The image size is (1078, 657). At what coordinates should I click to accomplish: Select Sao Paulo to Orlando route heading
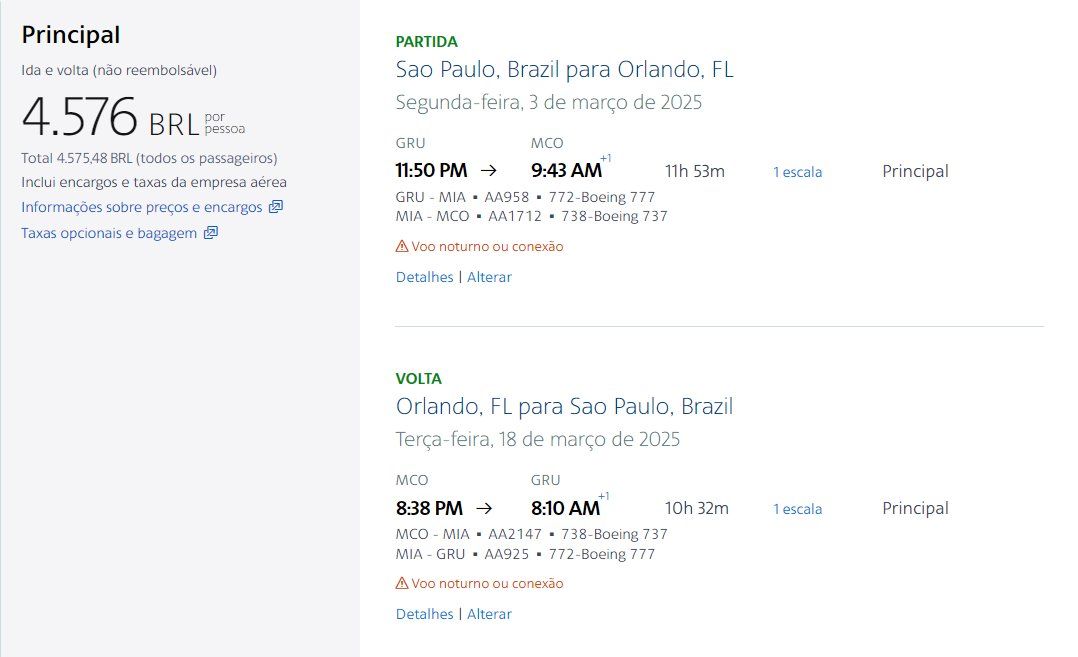(x=564, y=69)
